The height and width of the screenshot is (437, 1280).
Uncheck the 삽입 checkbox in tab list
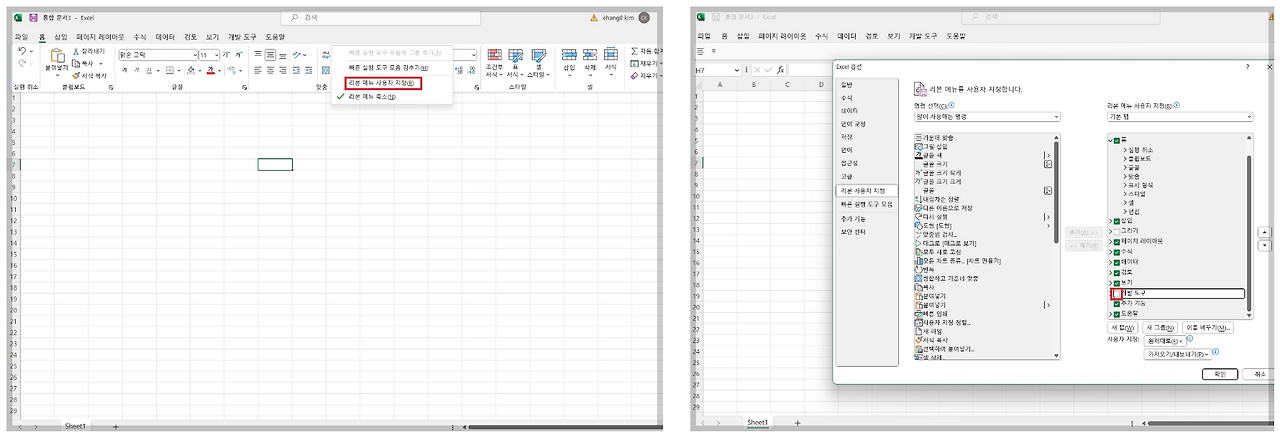click(x=1117, y=221)
